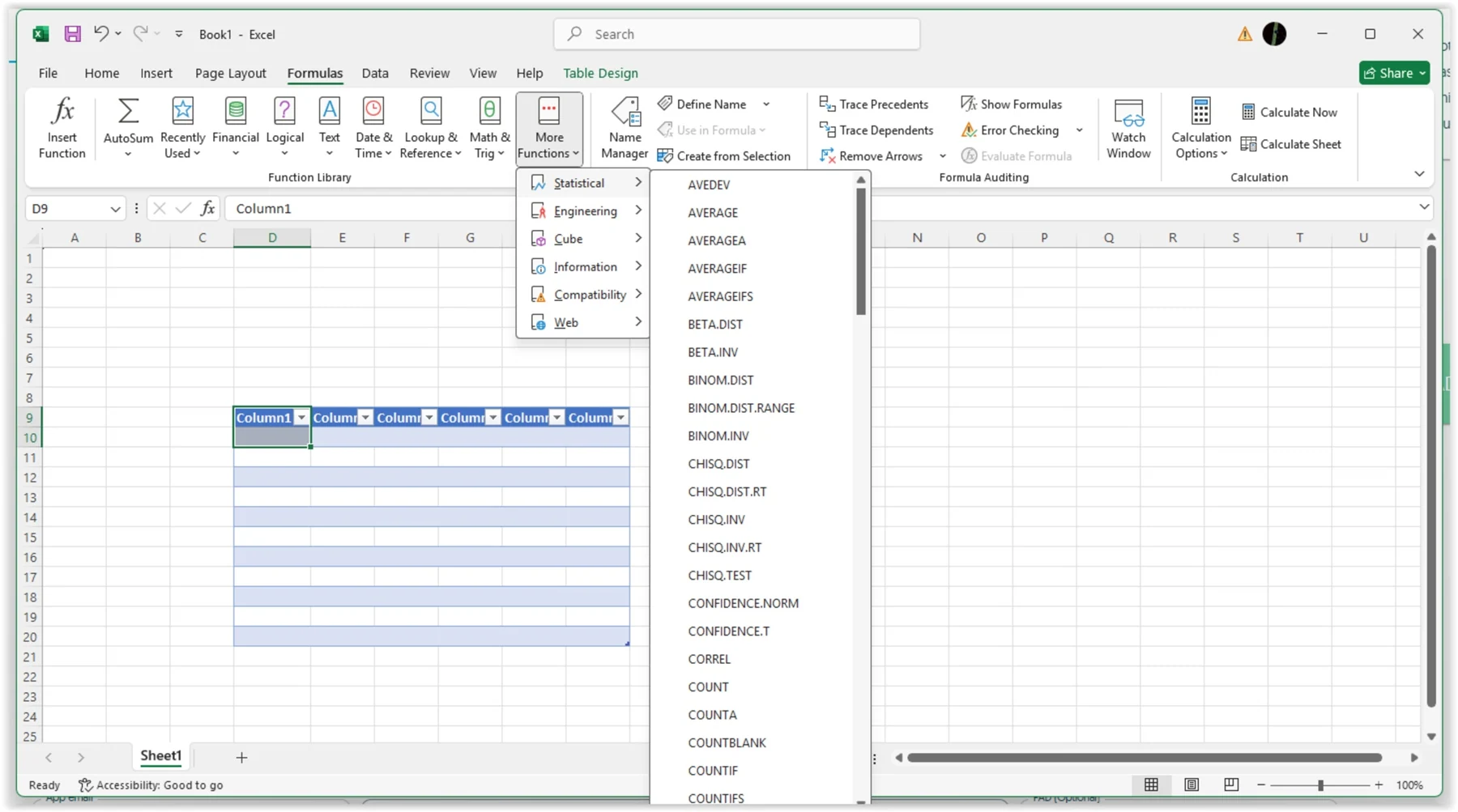Click Calculate Now

tap(1290, 112)
